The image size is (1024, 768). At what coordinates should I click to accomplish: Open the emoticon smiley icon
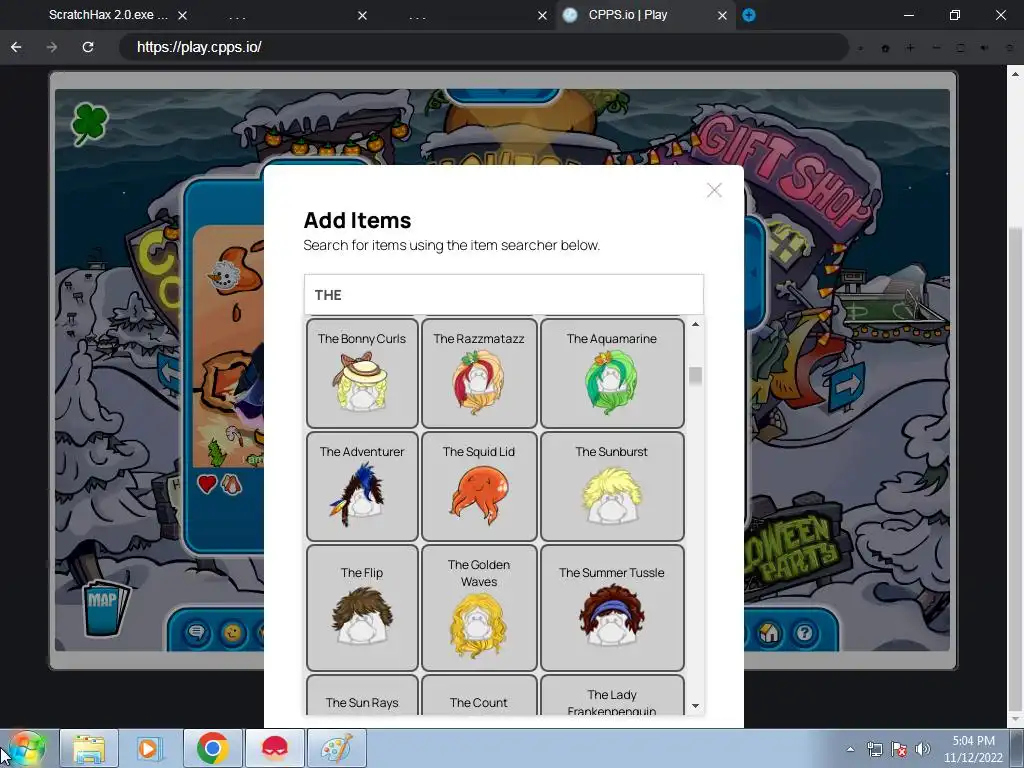tap(233, 632)
